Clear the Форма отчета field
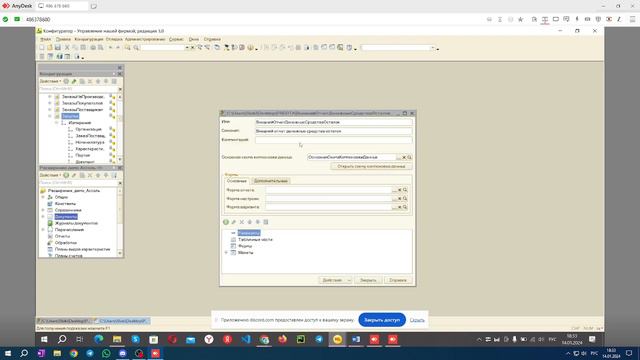 pos(400,190)
